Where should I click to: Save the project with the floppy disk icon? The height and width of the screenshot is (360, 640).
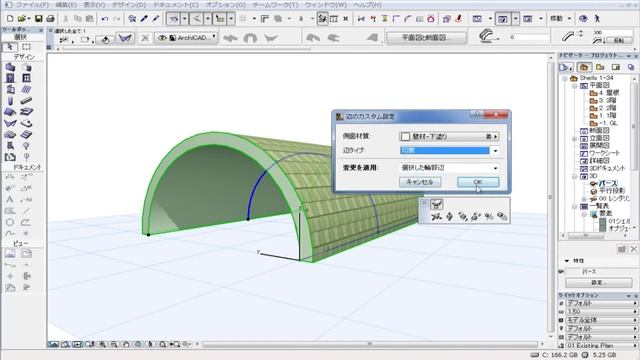(38, 19)
